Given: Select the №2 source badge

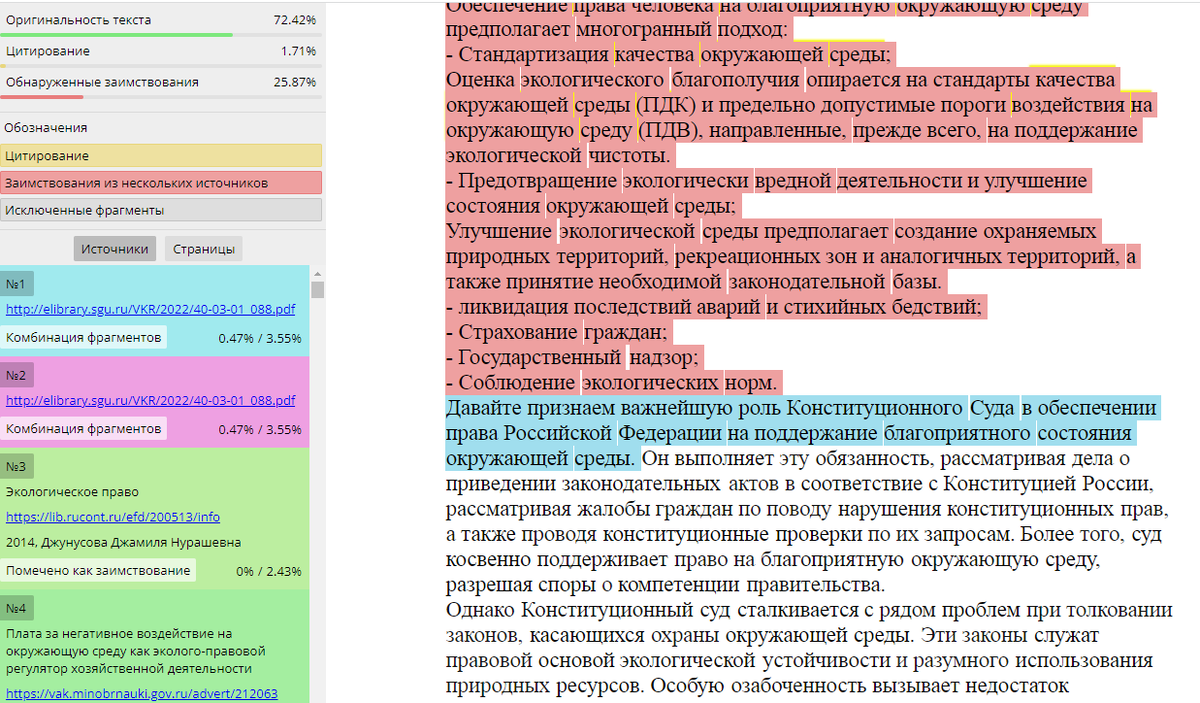Looking at the screenshot, I should (17, 375).
